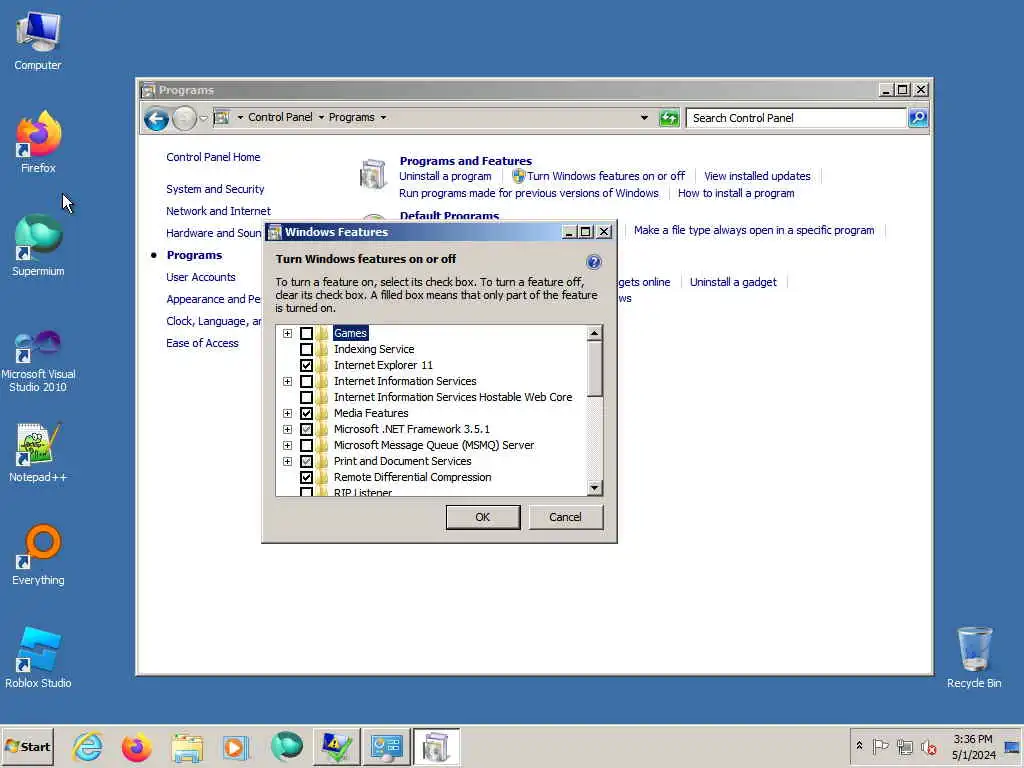Click the Action Center flag tray icon
Image resolution: width=1024 pixels, height=768 pixels.
[880, 746]
